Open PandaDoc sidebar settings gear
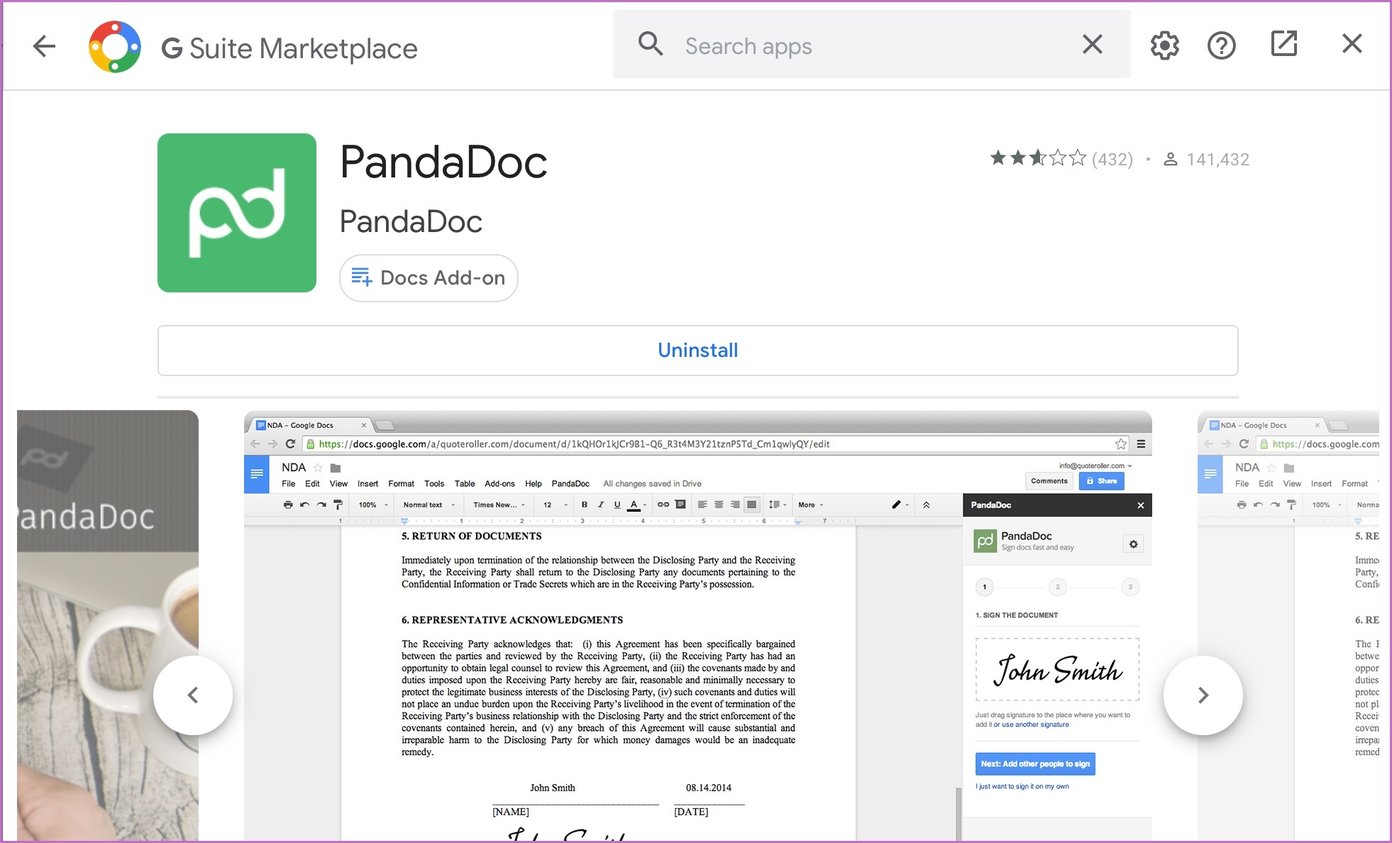The image size is (1392, 843). pos(1133,543)
